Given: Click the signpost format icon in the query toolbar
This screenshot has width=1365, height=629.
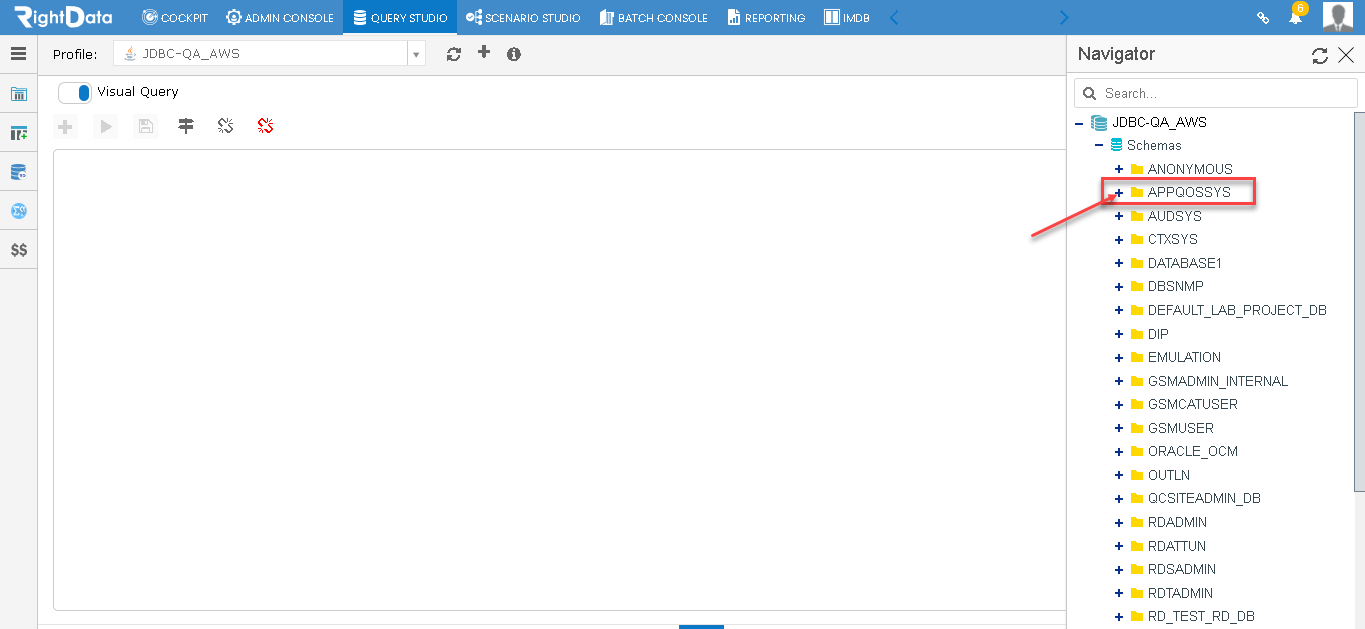Looking at the screenshot, I should [x=186, y=126].
